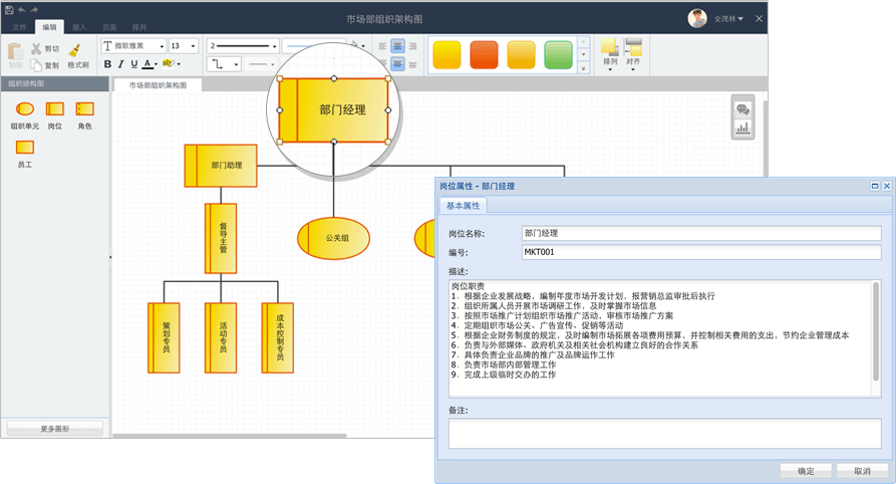This screenshot has height=484, width=896.
Task: Click the save disk icon in title bar
Action: (9, 9)
